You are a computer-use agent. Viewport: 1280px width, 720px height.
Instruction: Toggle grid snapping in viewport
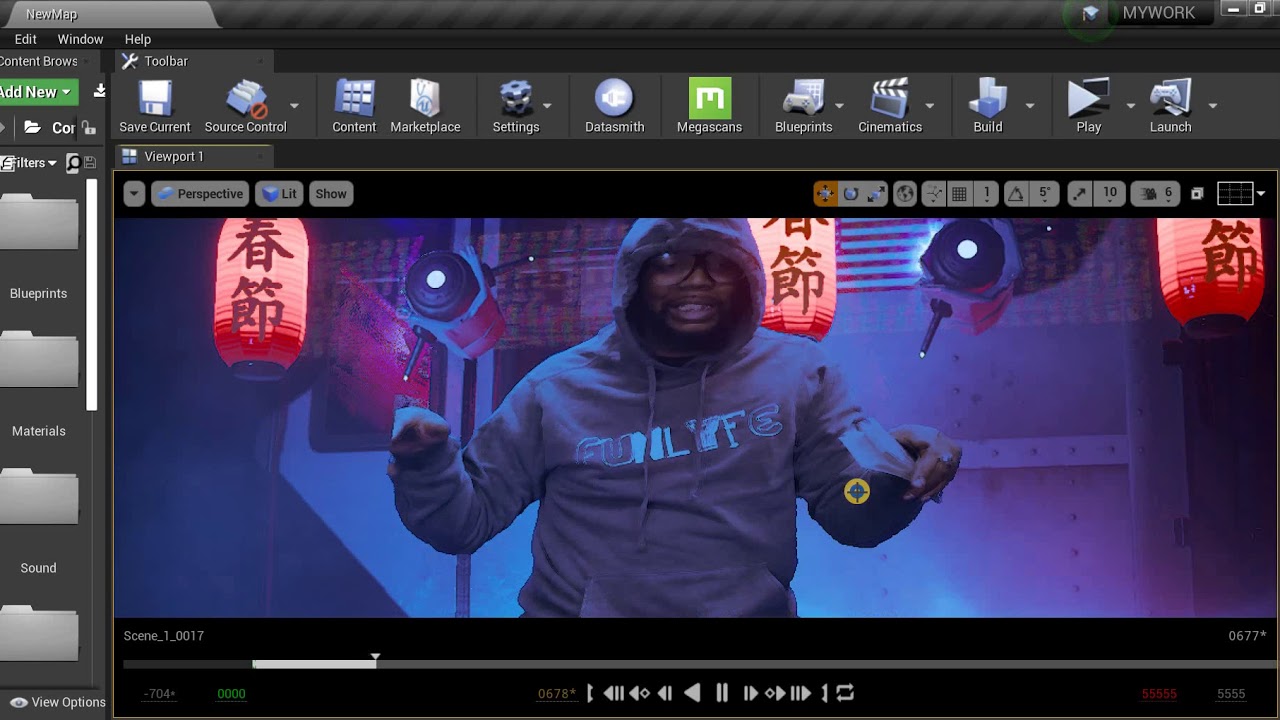click(959, 194)
